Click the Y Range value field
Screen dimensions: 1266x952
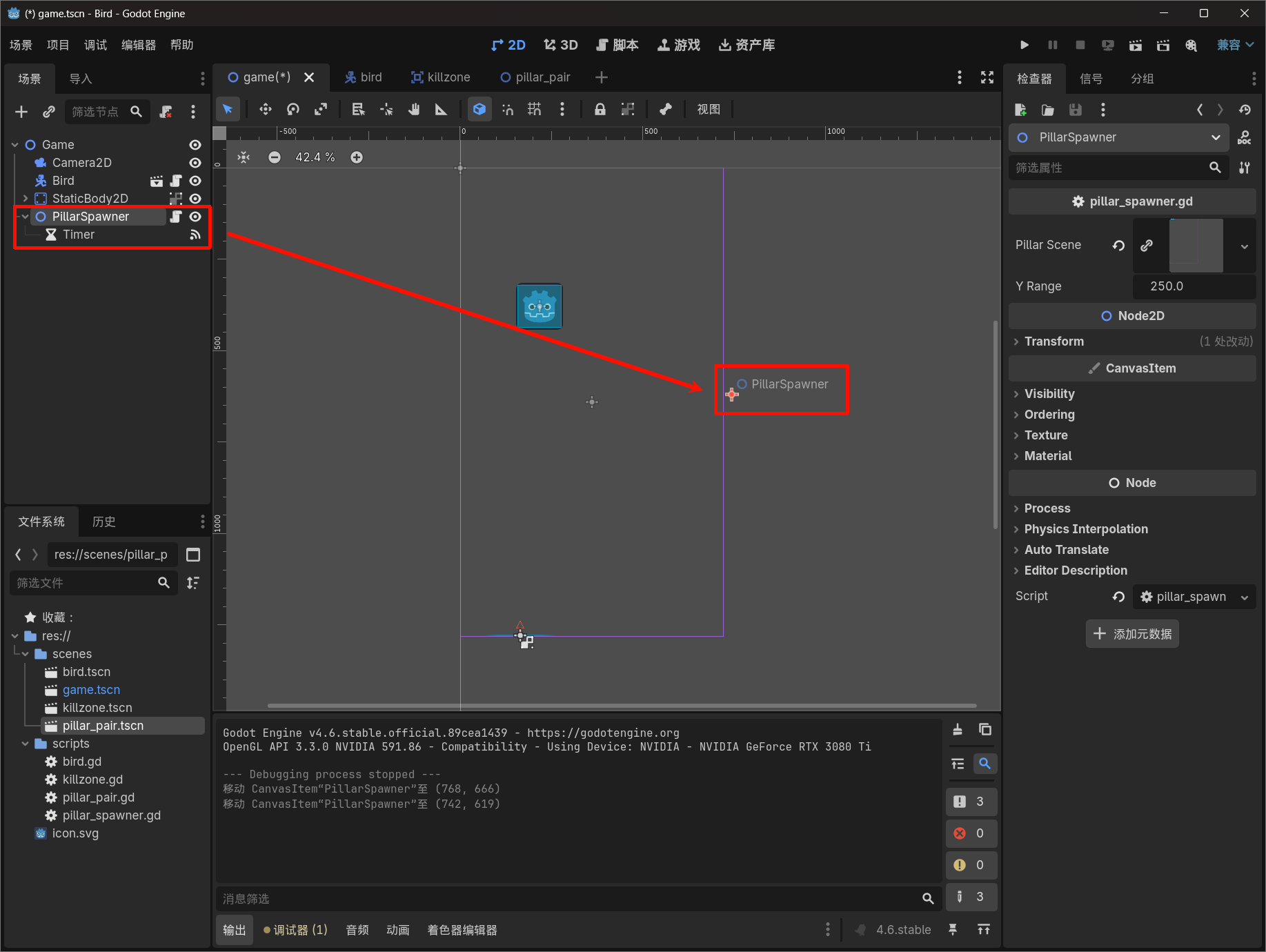coord(1194,286)
